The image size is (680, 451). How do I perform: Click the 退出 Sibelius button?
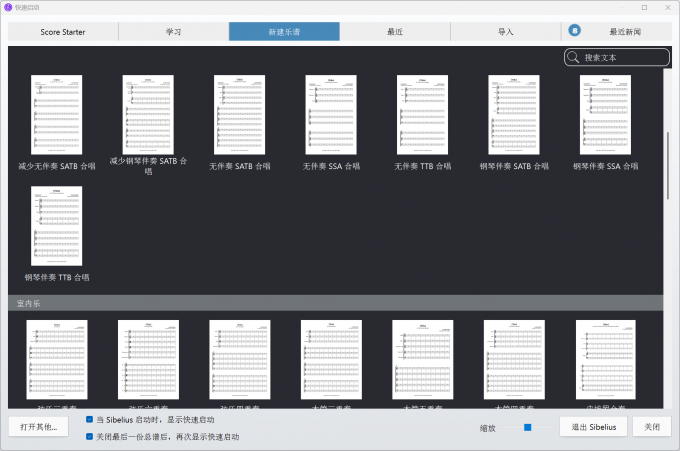pos(594,427)
